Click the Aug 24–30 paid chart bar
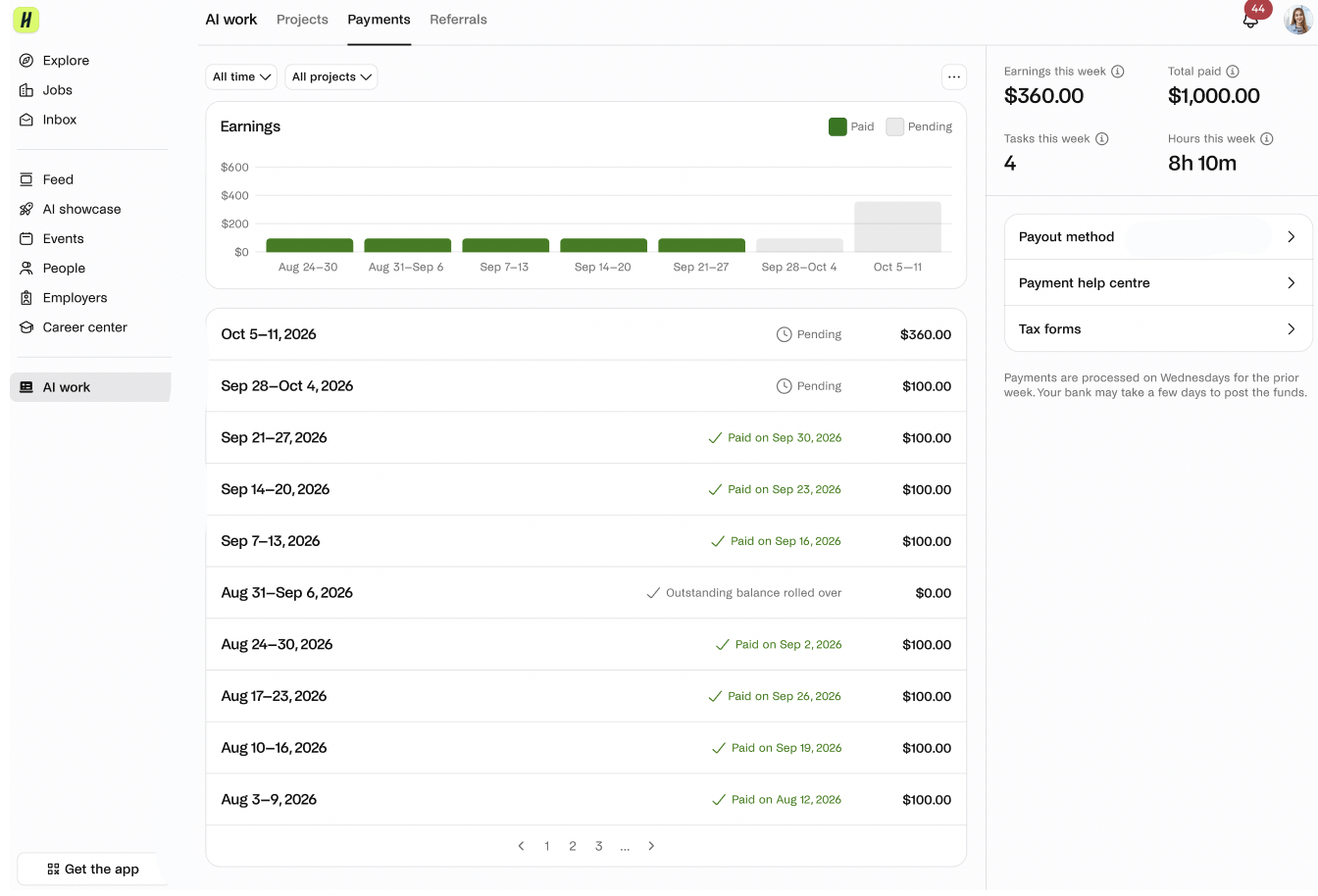 pos(309,245)
